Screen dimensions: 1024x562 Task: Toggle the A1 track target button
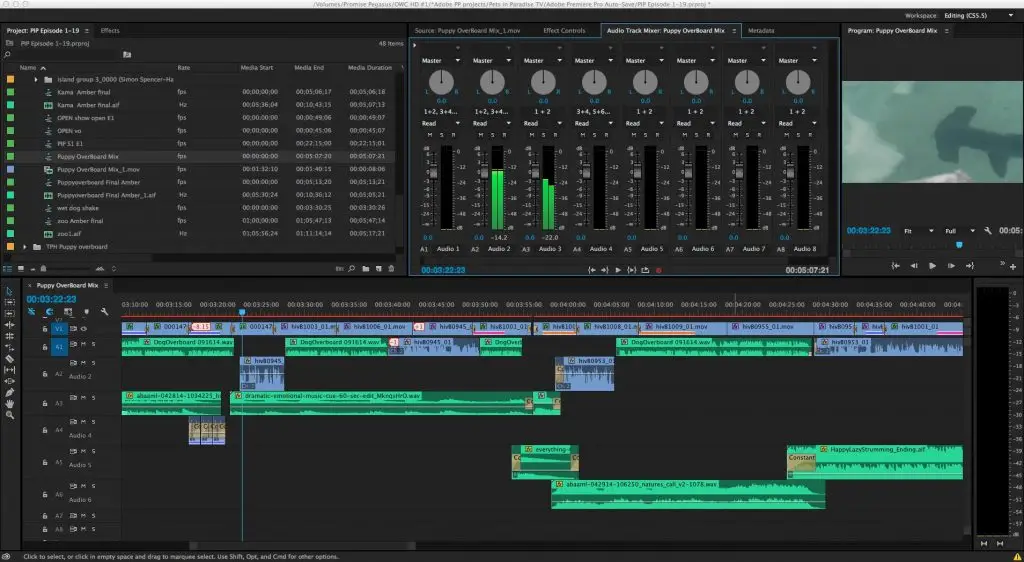coord(59,347)
